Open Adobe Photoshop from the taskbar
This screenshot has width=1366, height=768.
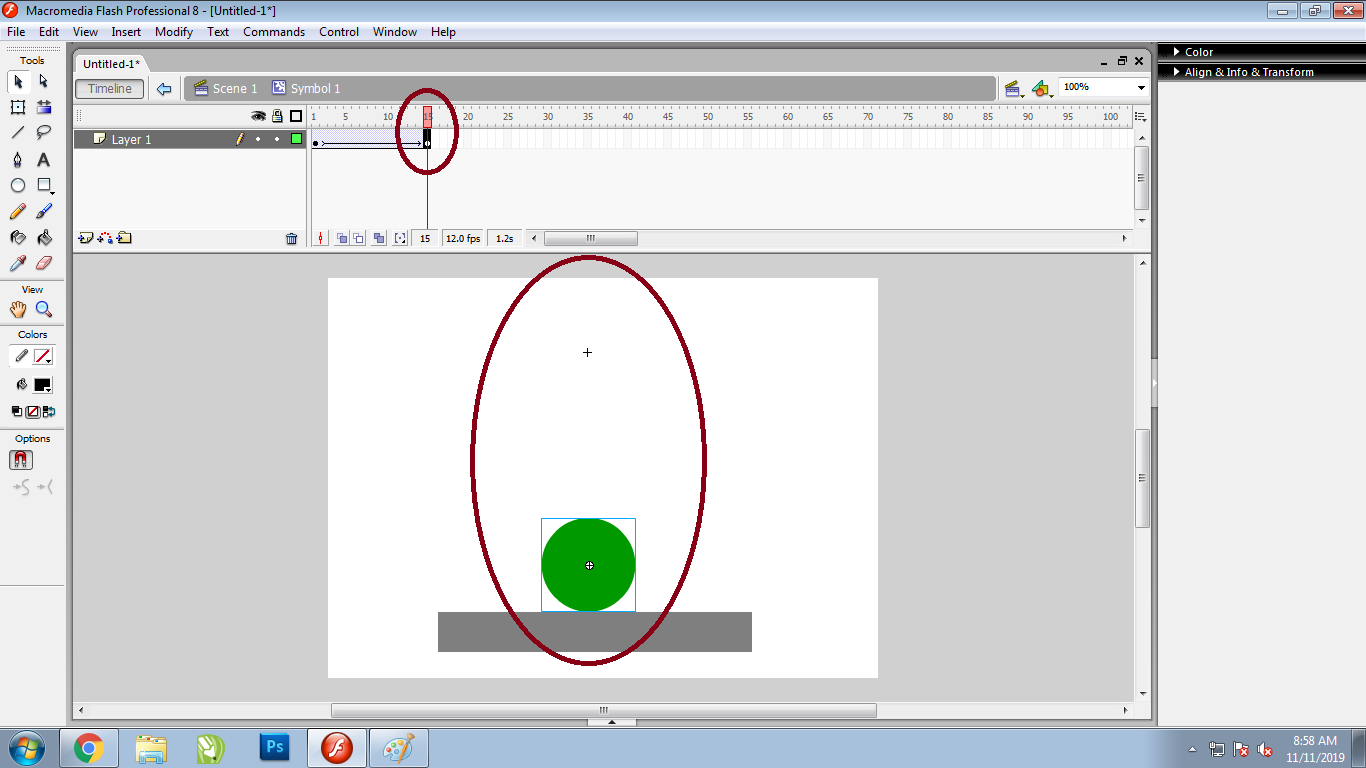(x=274, y=747)
